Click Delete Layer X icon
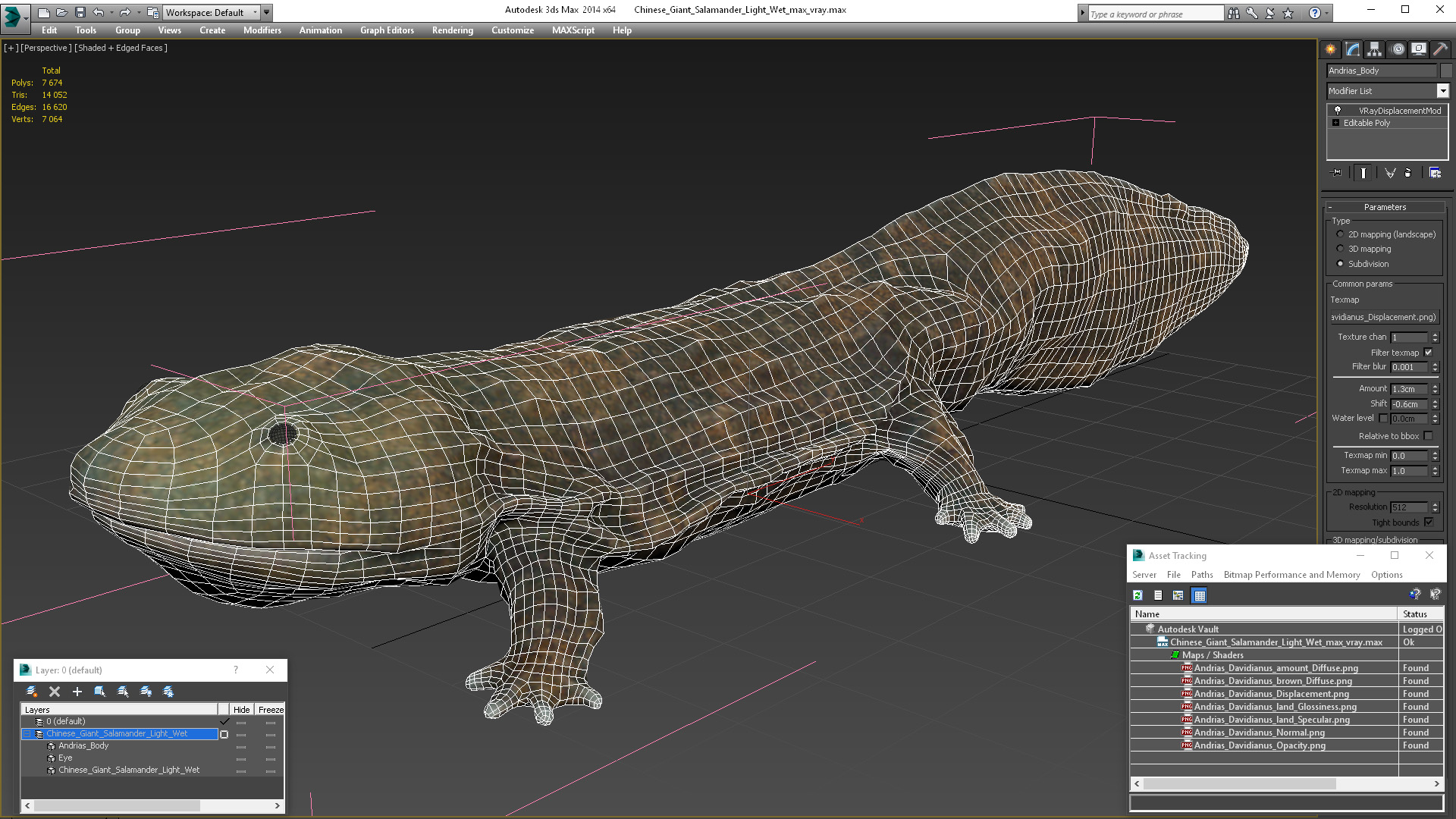Viewport: 1456px width, 819px height. pos(55,692)
